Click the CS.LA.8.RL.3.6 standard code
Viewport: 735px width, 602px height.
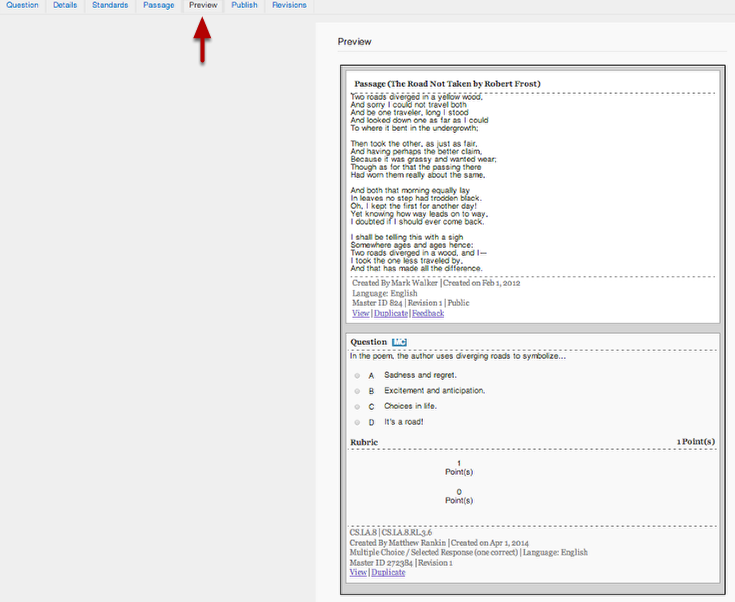[407, 533]
